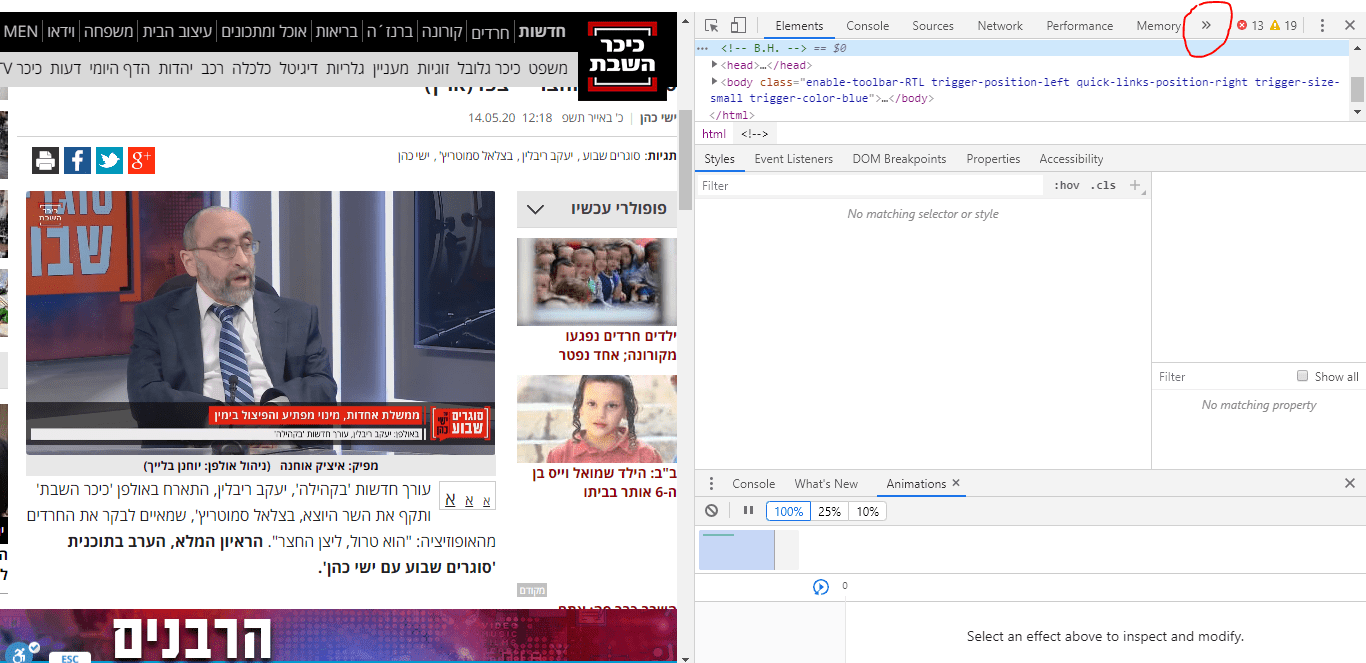Enable the Show all checkbox in Computed pane

[x=1302, y=376]
